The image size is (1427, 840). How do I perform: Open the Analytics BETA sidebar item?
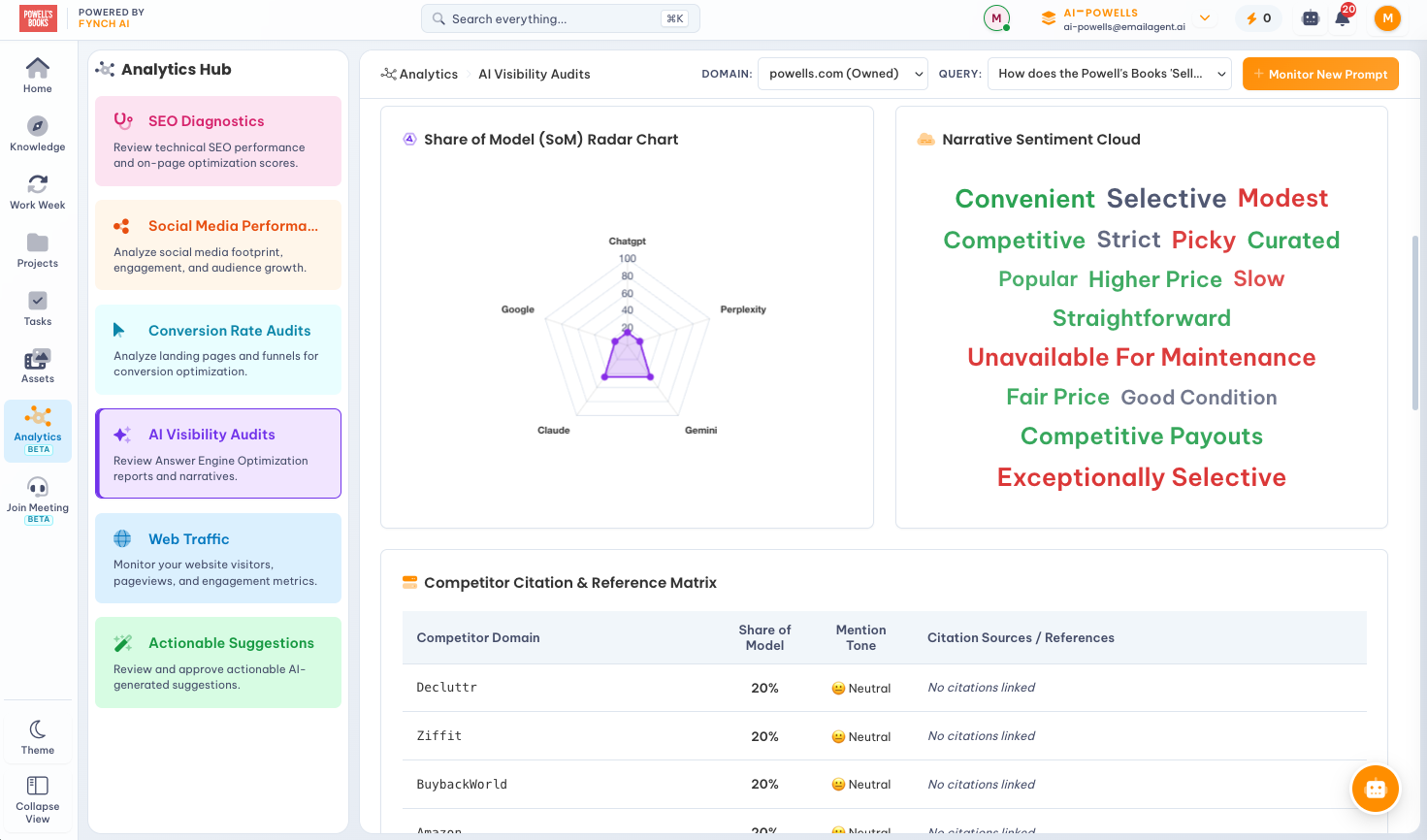pyautogui.click(x=38, y=431)
